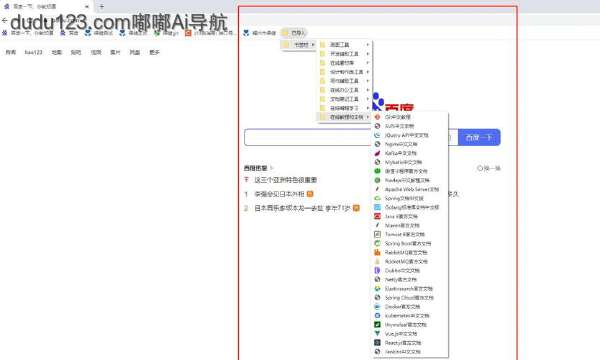600x360 pixels.
Task: Open the Docker official docs bookmark icon
Action: pyautogui.click(x=377, y=306)
